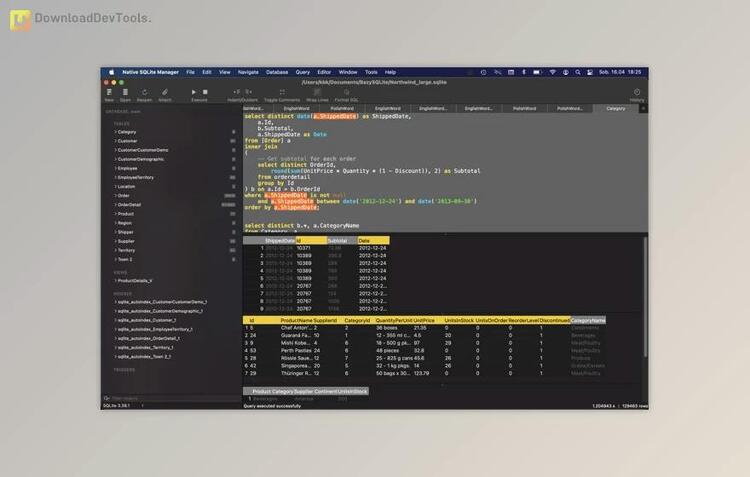The image size is (750, 477).
Task: Expand the Supplier table node
Action: tap(115, 241)
